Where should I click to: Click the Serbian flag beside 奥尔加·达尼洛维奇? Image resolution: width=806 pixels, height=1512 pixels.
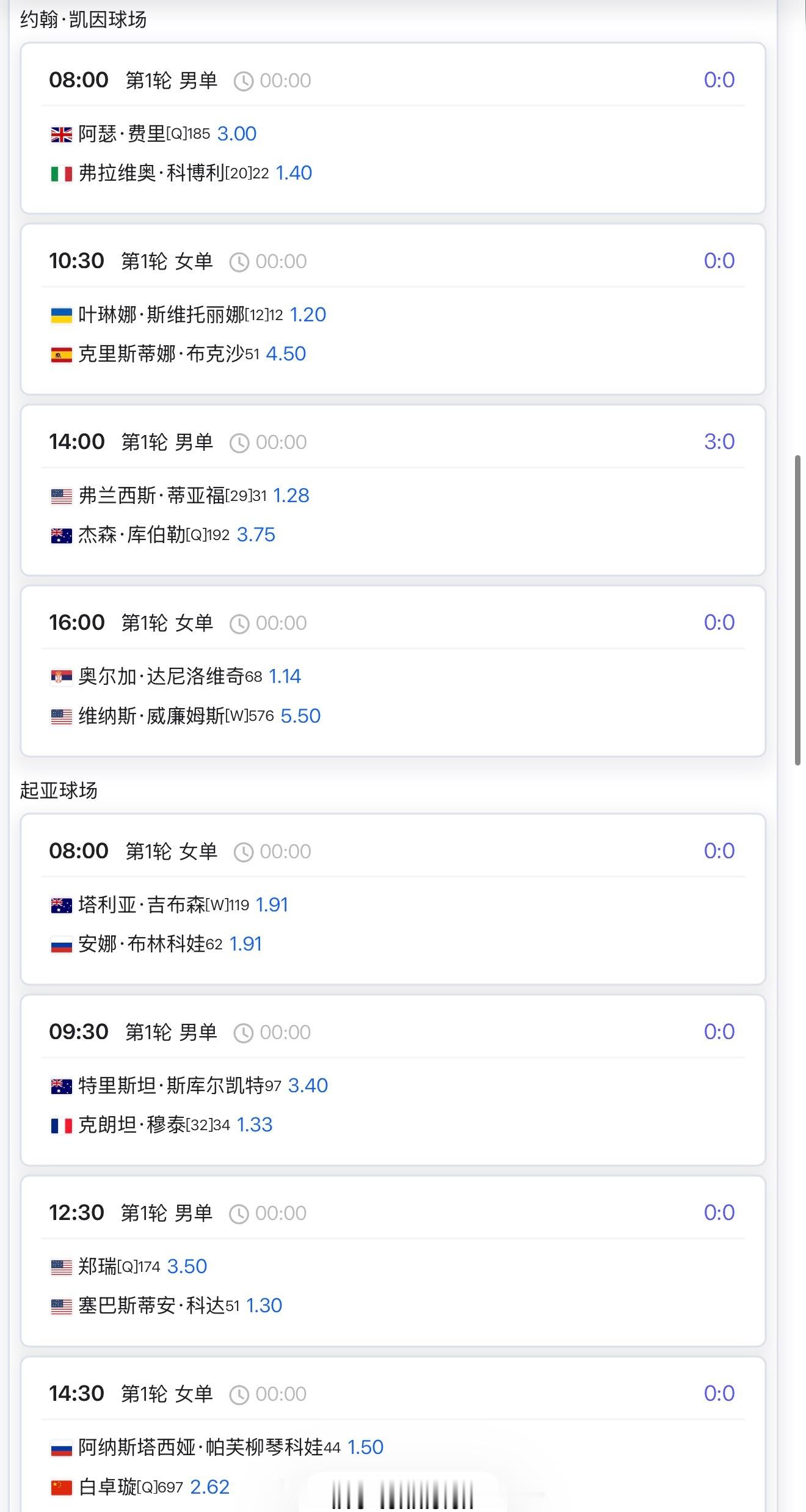coord(61,677)
